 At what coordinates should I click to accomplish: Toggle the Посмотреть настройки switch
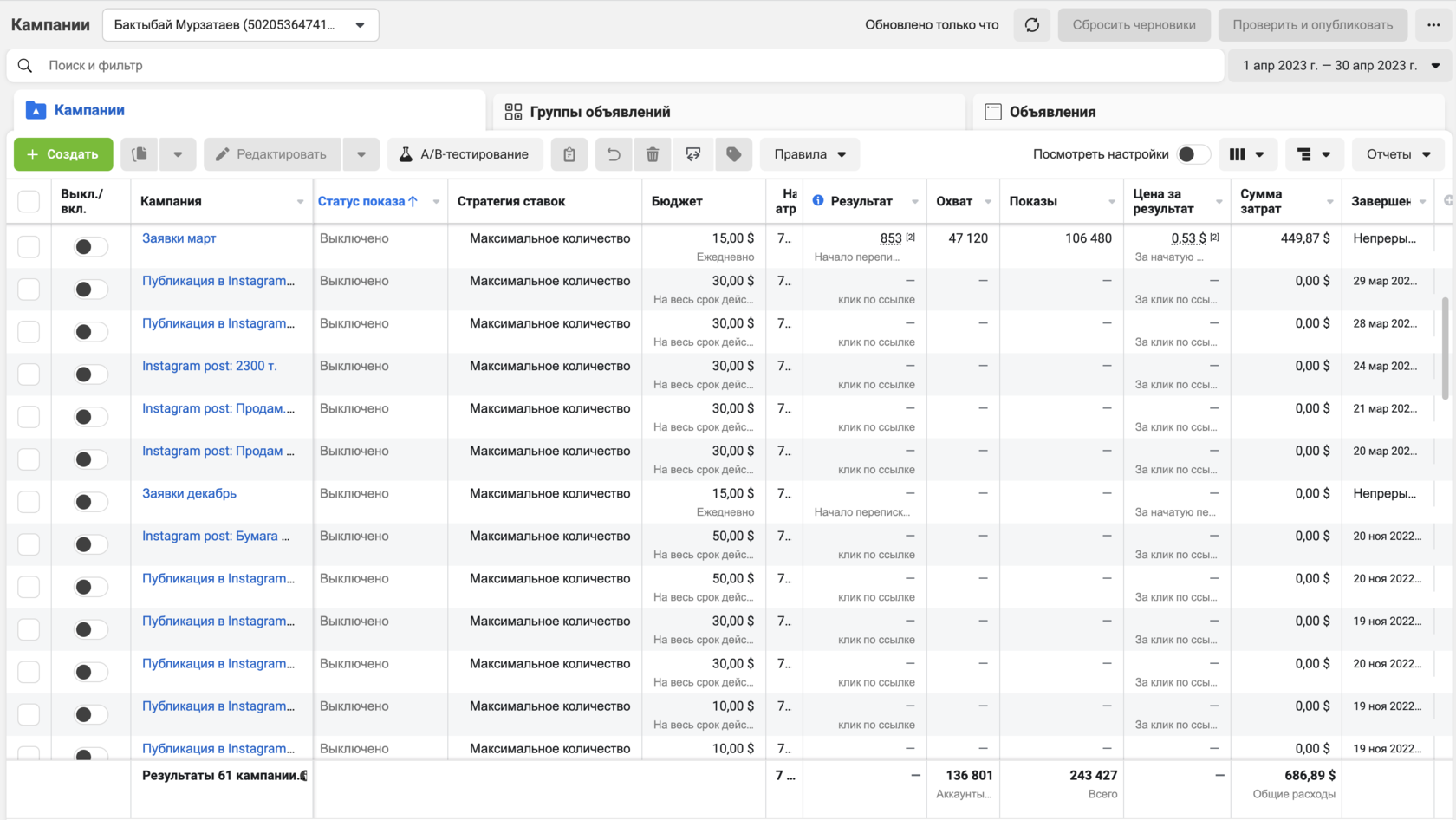pyautogui.click(x=1193, y=154)
